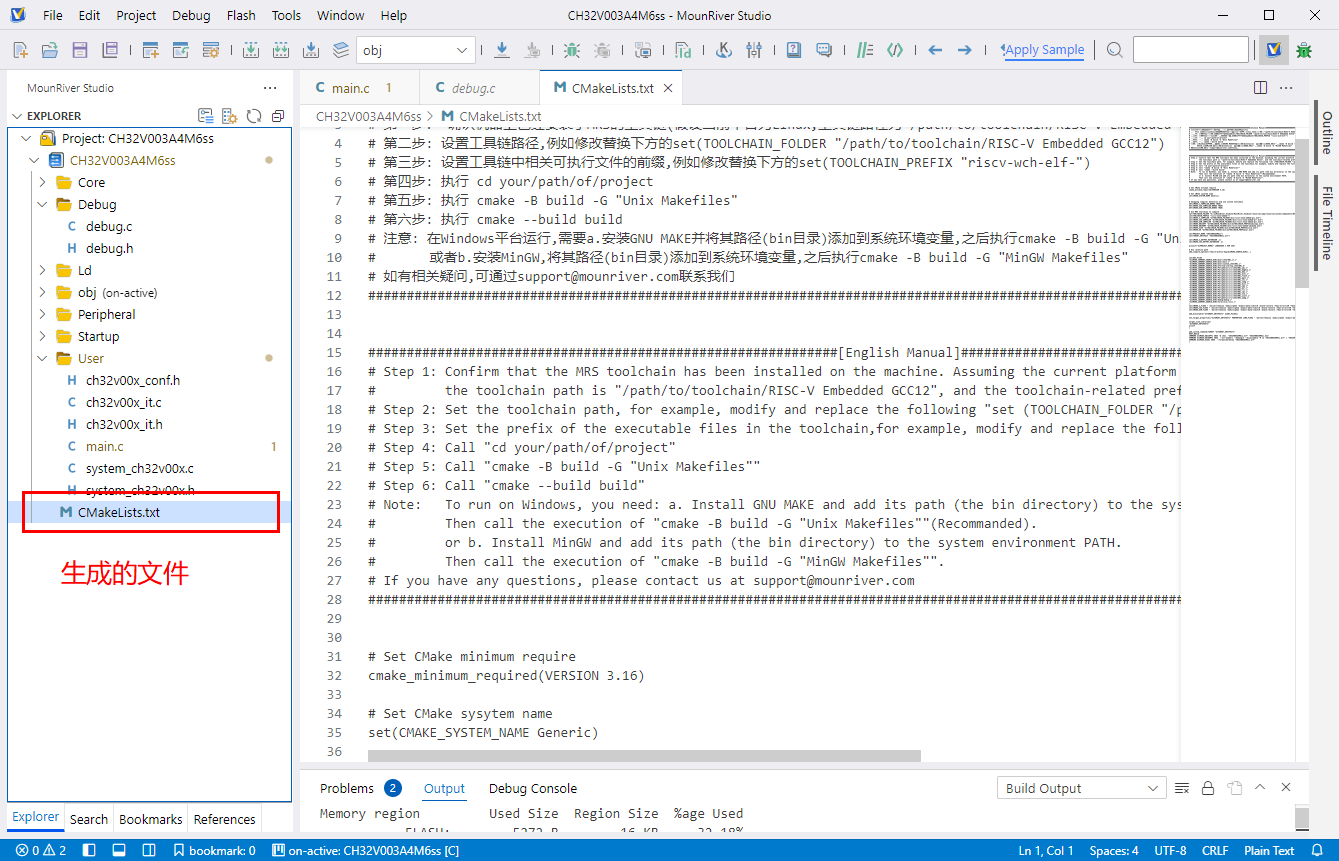Click the Open Folder toolbar icon

pyautogui.click(x=50, y=49)
